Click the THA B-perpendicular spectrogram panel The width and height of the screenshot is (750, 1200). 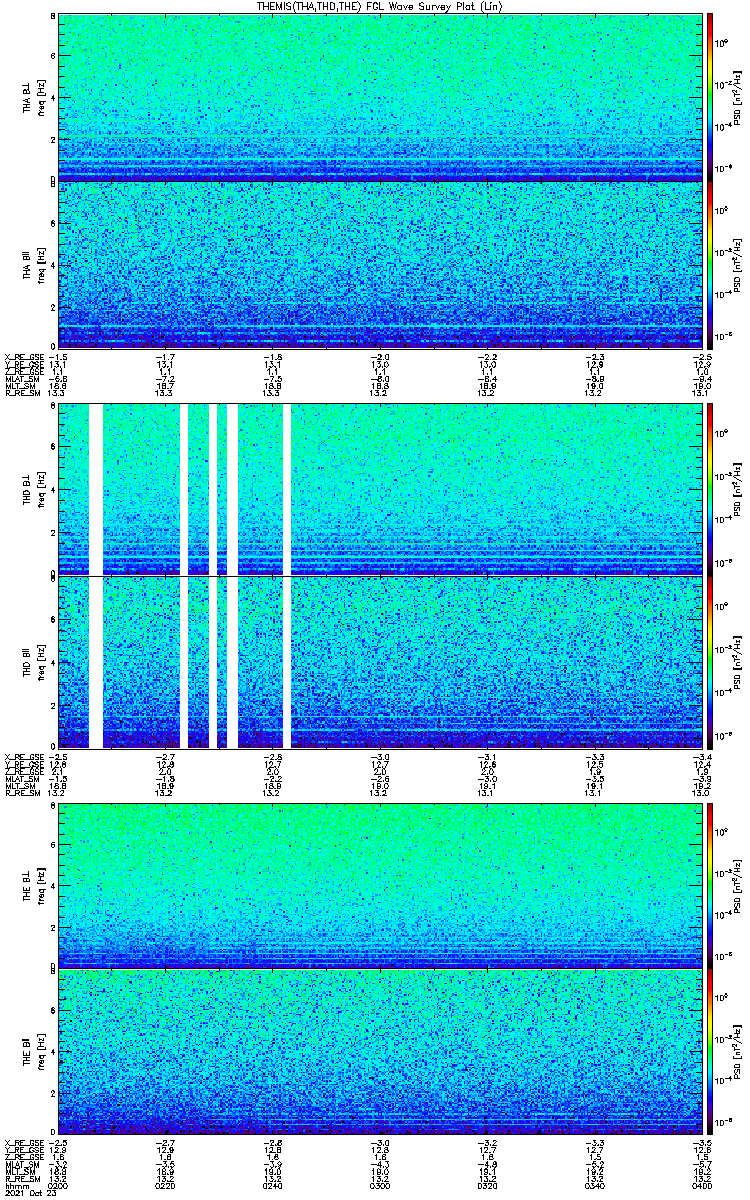click(379, 97)
